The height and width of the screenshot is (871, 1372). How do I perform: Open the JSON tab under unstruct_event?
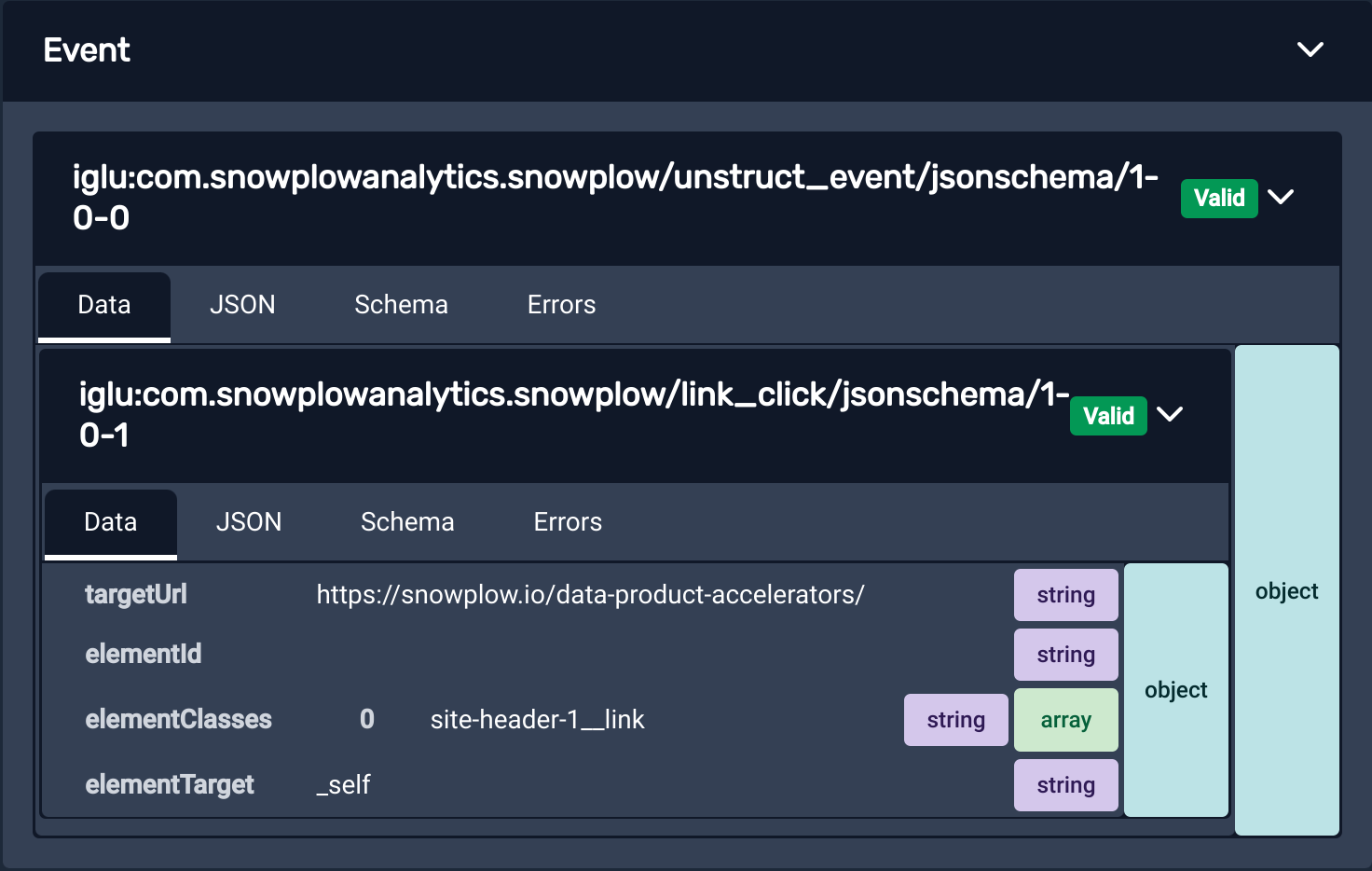(x=243, y=304)
